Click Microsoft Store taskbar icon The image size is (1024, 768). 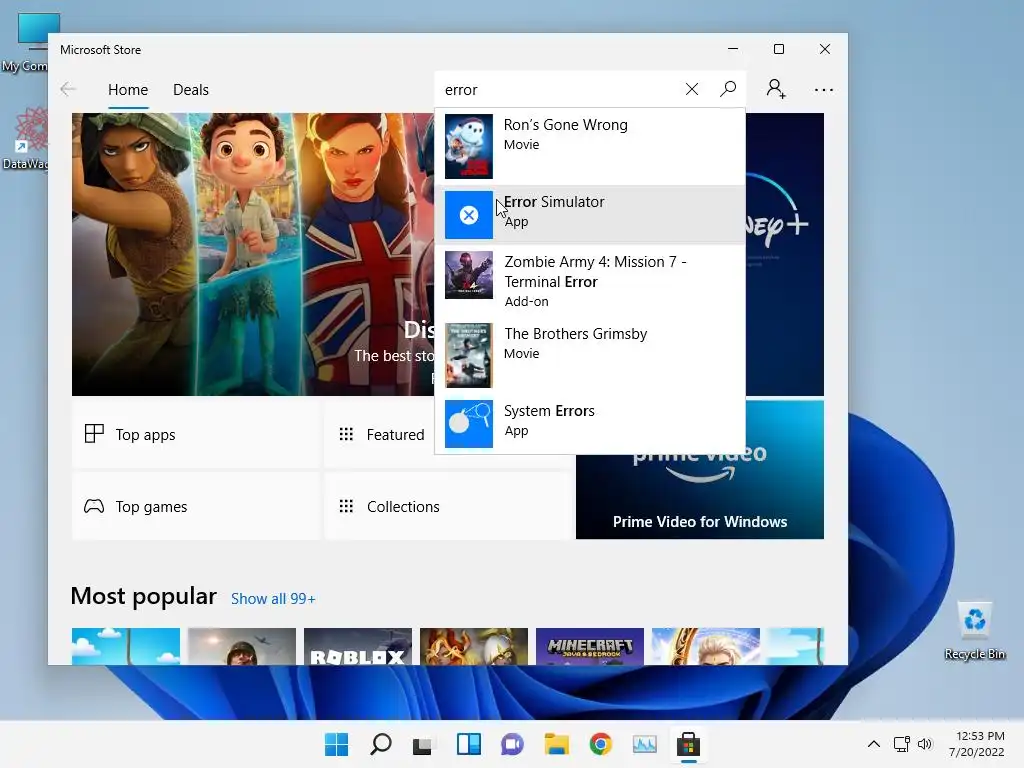[688, 744]
